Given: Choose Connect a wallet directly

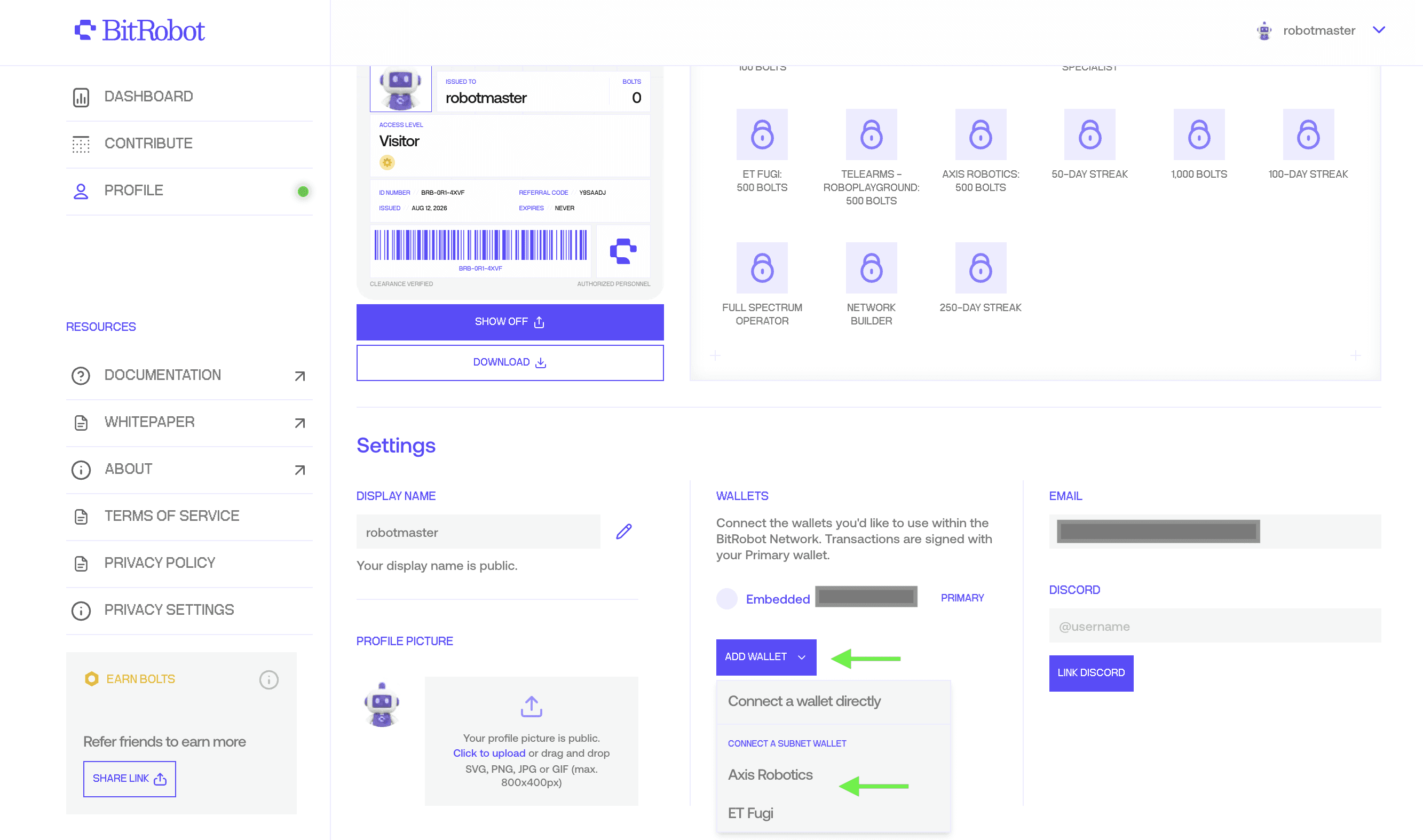Looking at the screenshot, I should (833, 702).
